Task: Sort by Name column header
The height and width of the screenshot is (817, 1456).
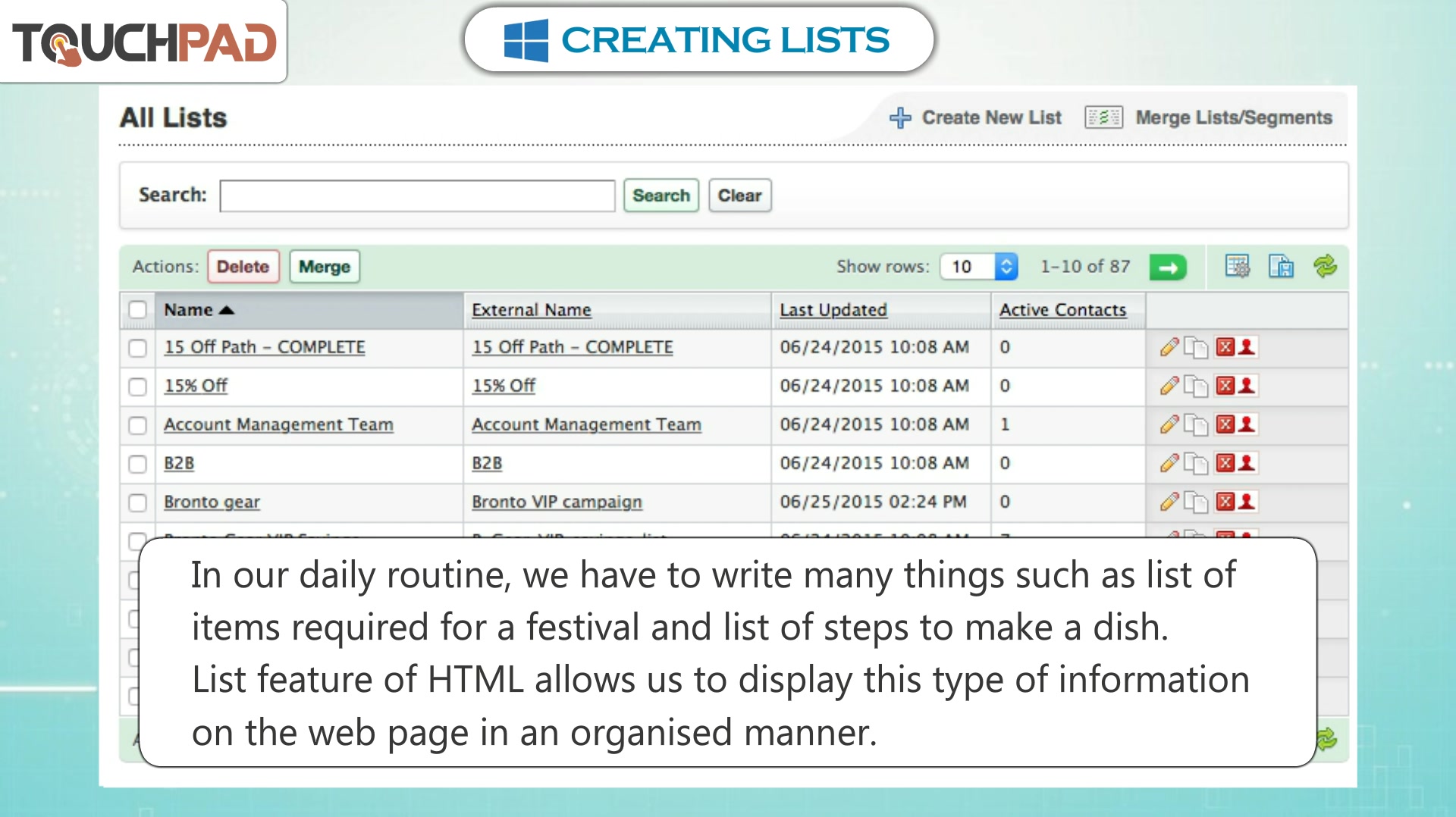Action: tap(199, 310)
